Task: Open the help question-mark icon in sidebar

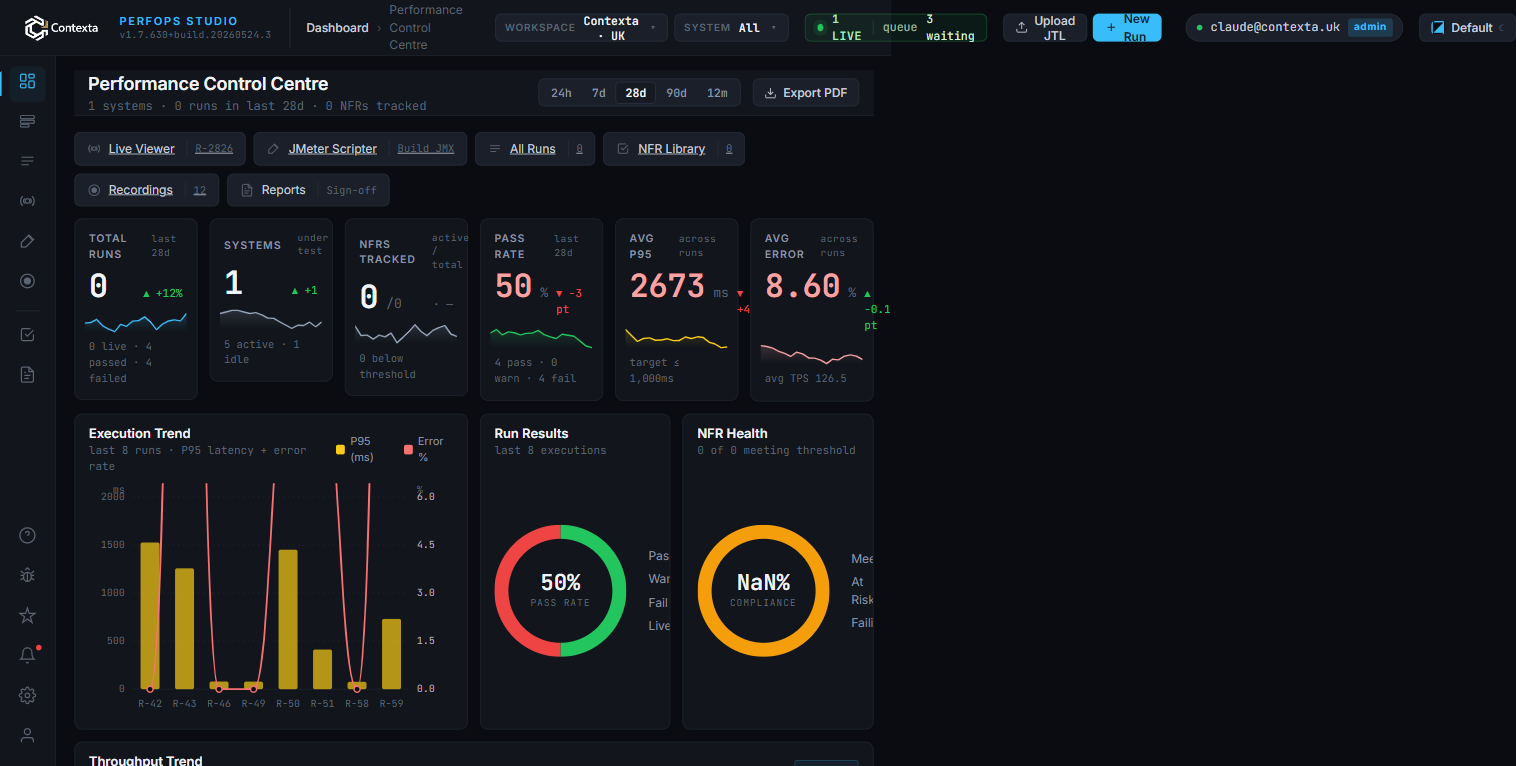Action: 27,535
